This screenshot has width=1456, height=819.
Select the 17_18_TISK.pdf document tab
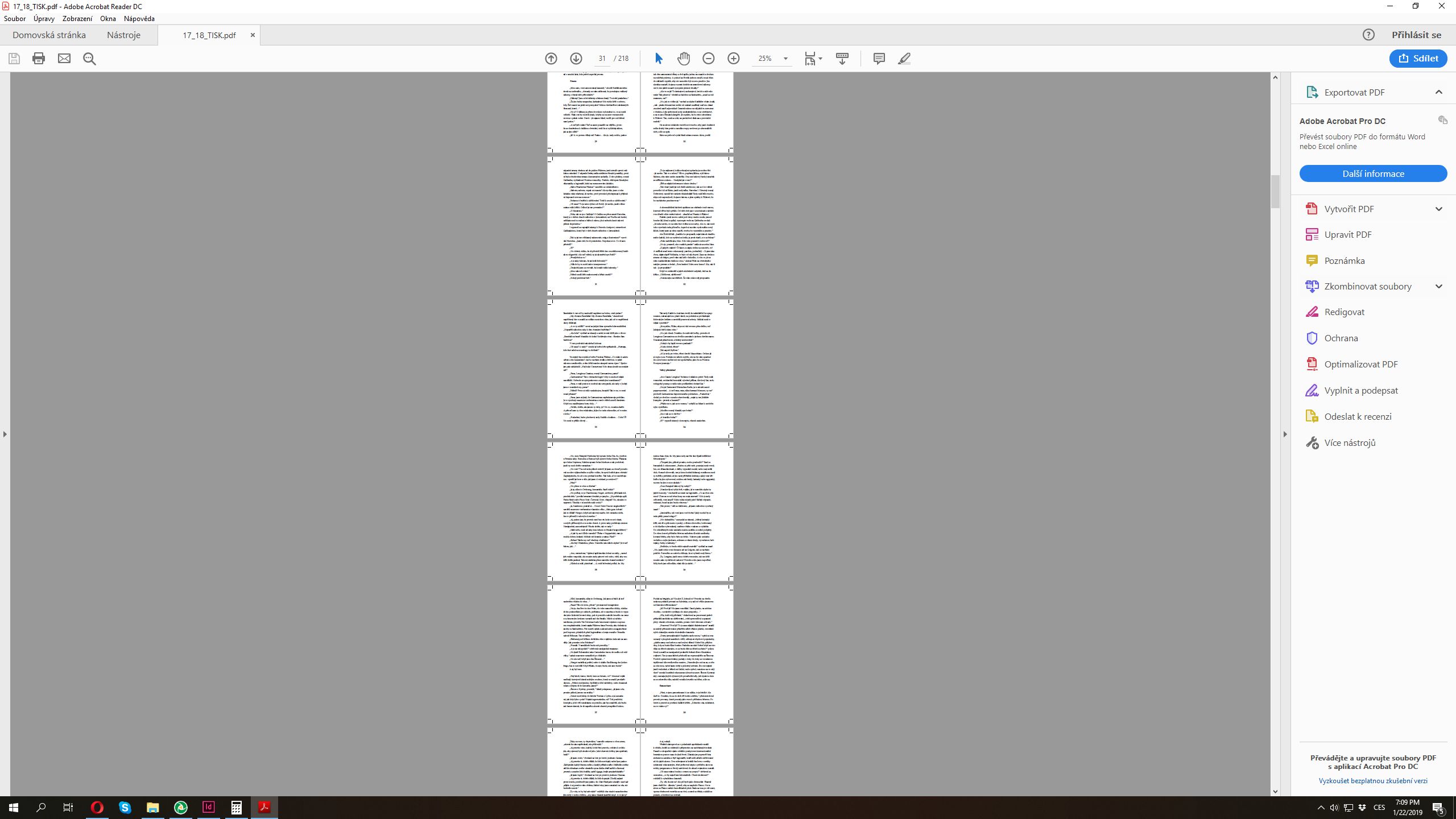[209, 35]
